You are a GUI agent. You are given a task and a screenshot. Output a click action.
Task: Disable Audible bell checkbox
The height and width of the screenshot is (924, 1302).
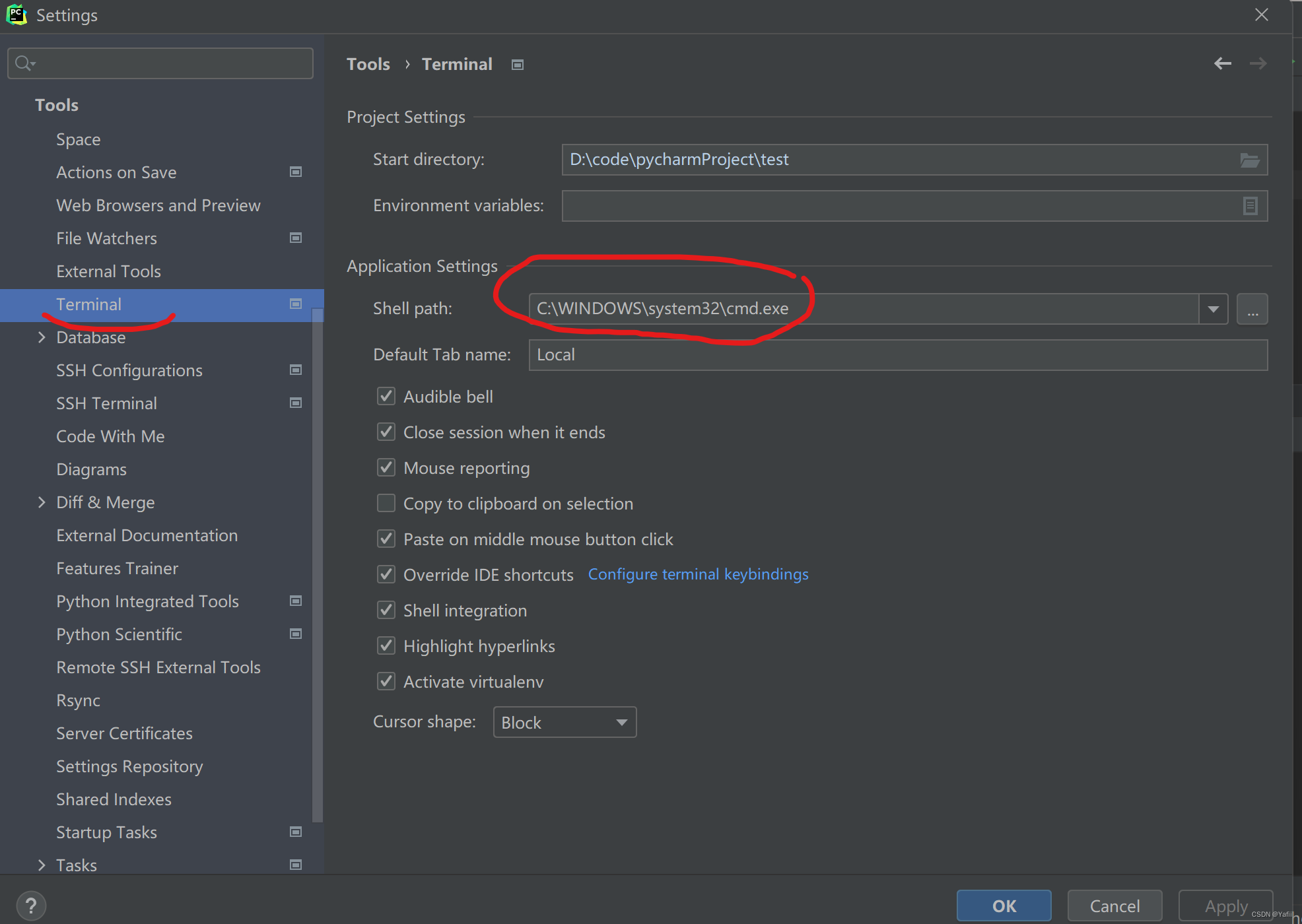[386, 396]
